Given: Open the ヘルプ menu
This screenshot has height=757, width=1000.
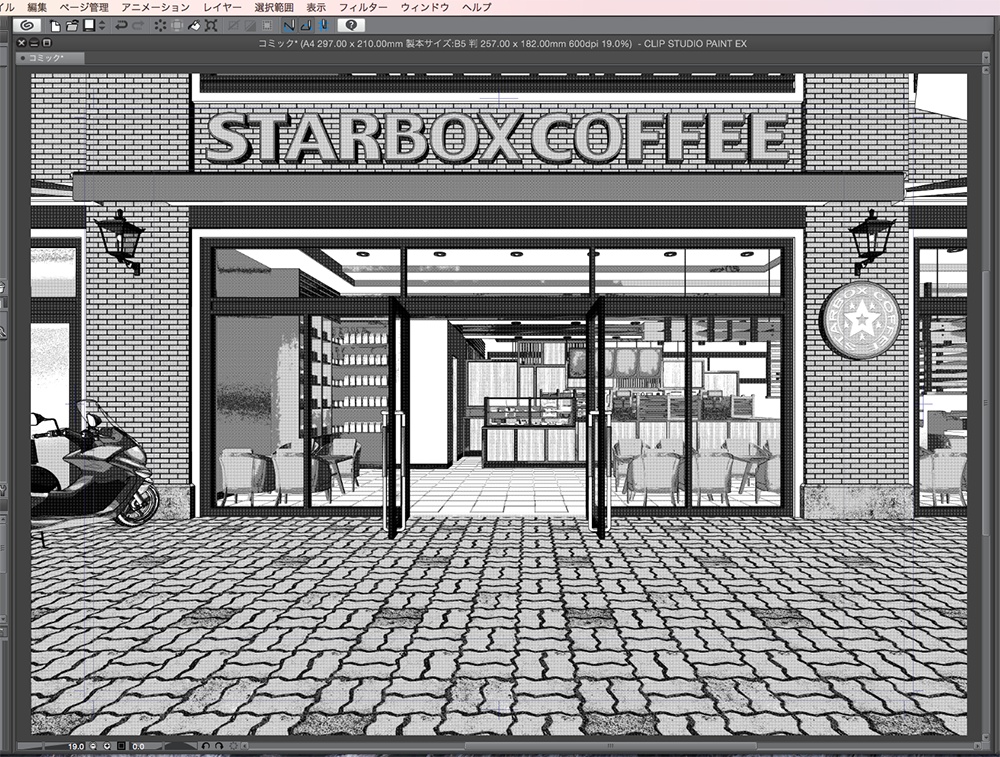Looking at the screenshot, I should coord(476,7).
